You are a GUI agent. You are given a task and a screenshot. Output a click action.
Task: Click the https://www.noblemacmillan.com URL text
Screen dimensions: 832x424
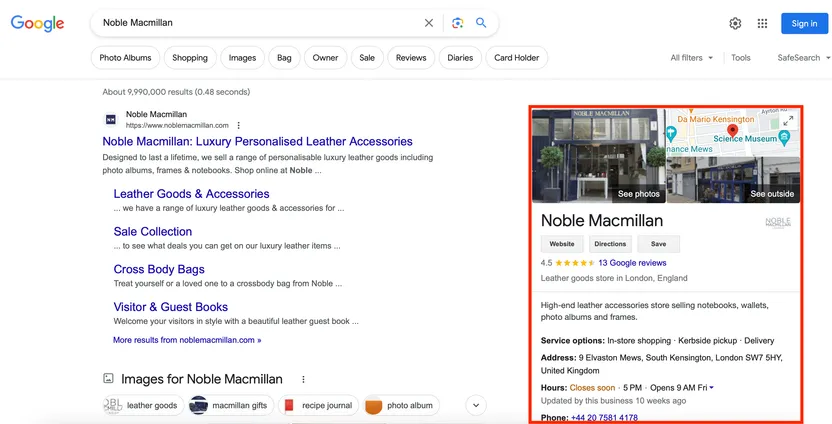[177, 126]
